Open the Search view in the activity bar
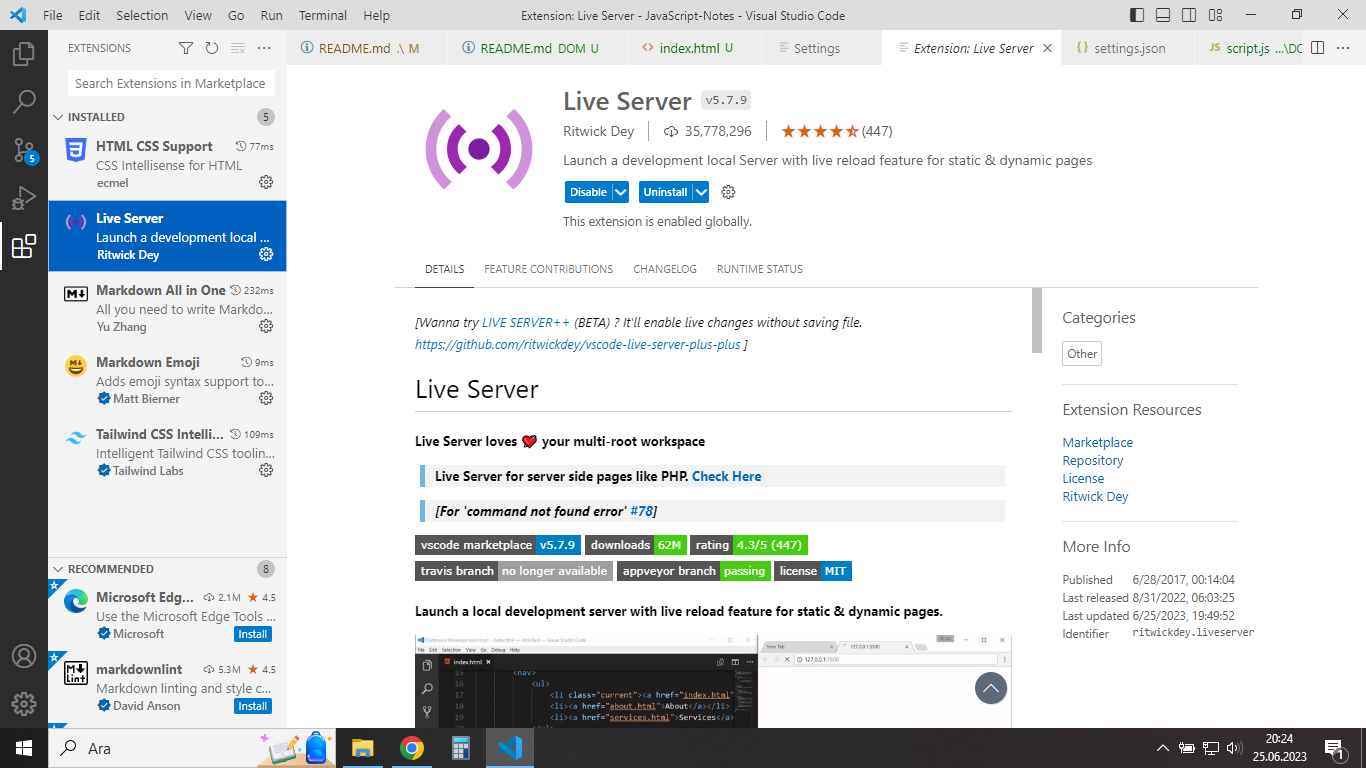The width and height of the screenshot is (1366, 768). click(24, 101)
